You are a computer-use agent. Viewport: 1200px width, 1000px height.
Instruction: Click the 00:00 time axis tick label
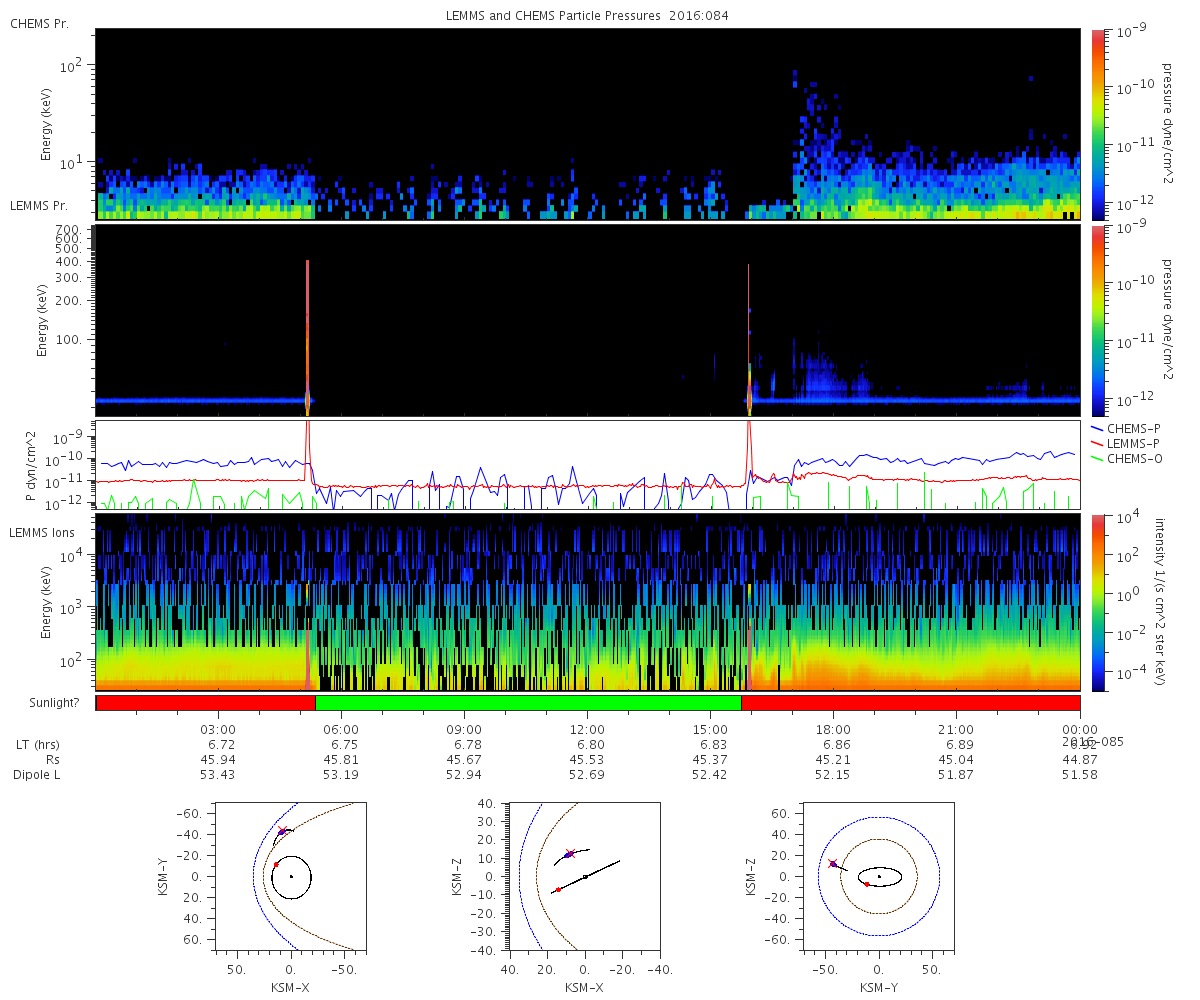1080,730
